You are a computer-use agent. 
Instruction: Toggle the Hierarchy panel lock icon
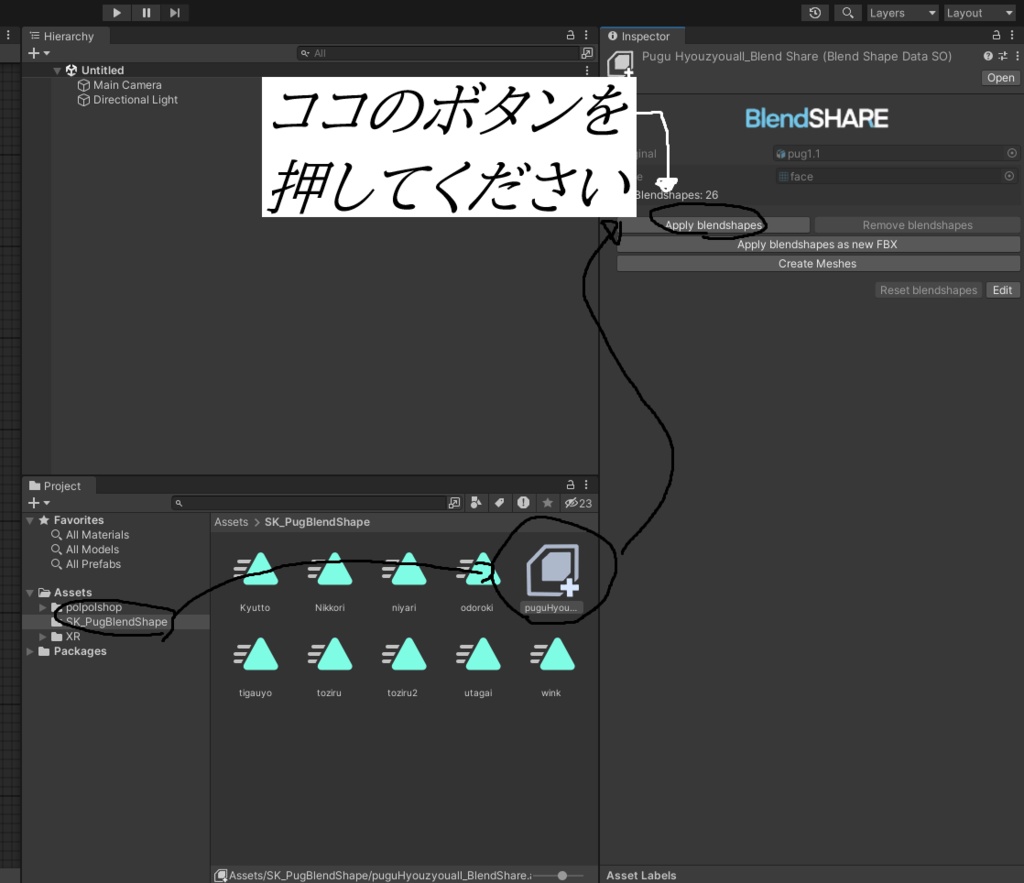point(570,35)
